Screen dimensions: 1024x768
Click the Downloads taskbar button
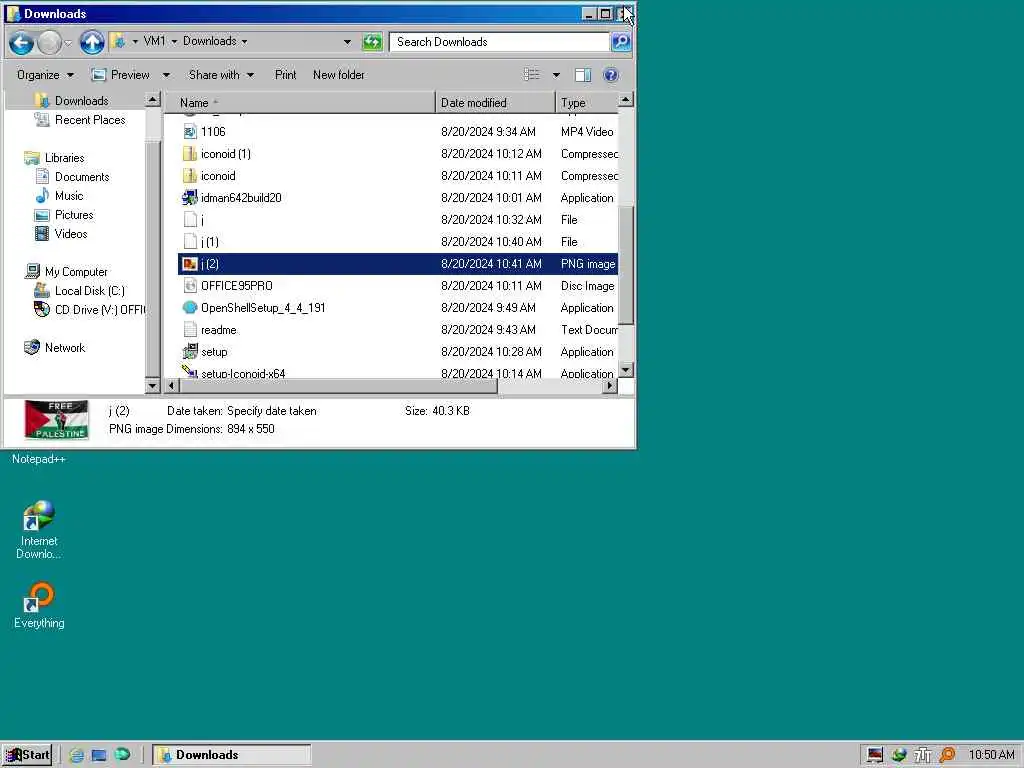(x=232, y=755)
